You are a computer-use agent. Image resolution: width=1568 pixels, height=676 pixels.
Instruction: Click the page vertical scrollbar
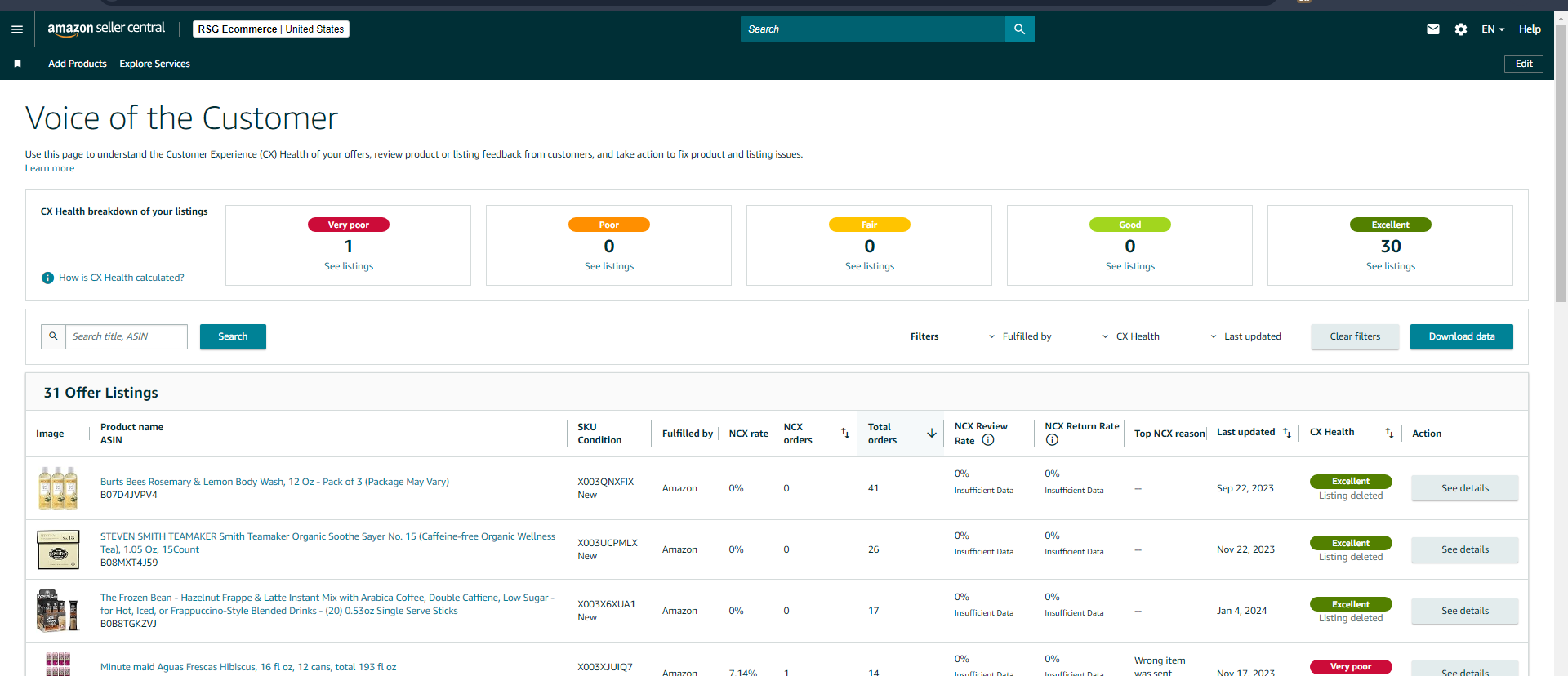1561,163
